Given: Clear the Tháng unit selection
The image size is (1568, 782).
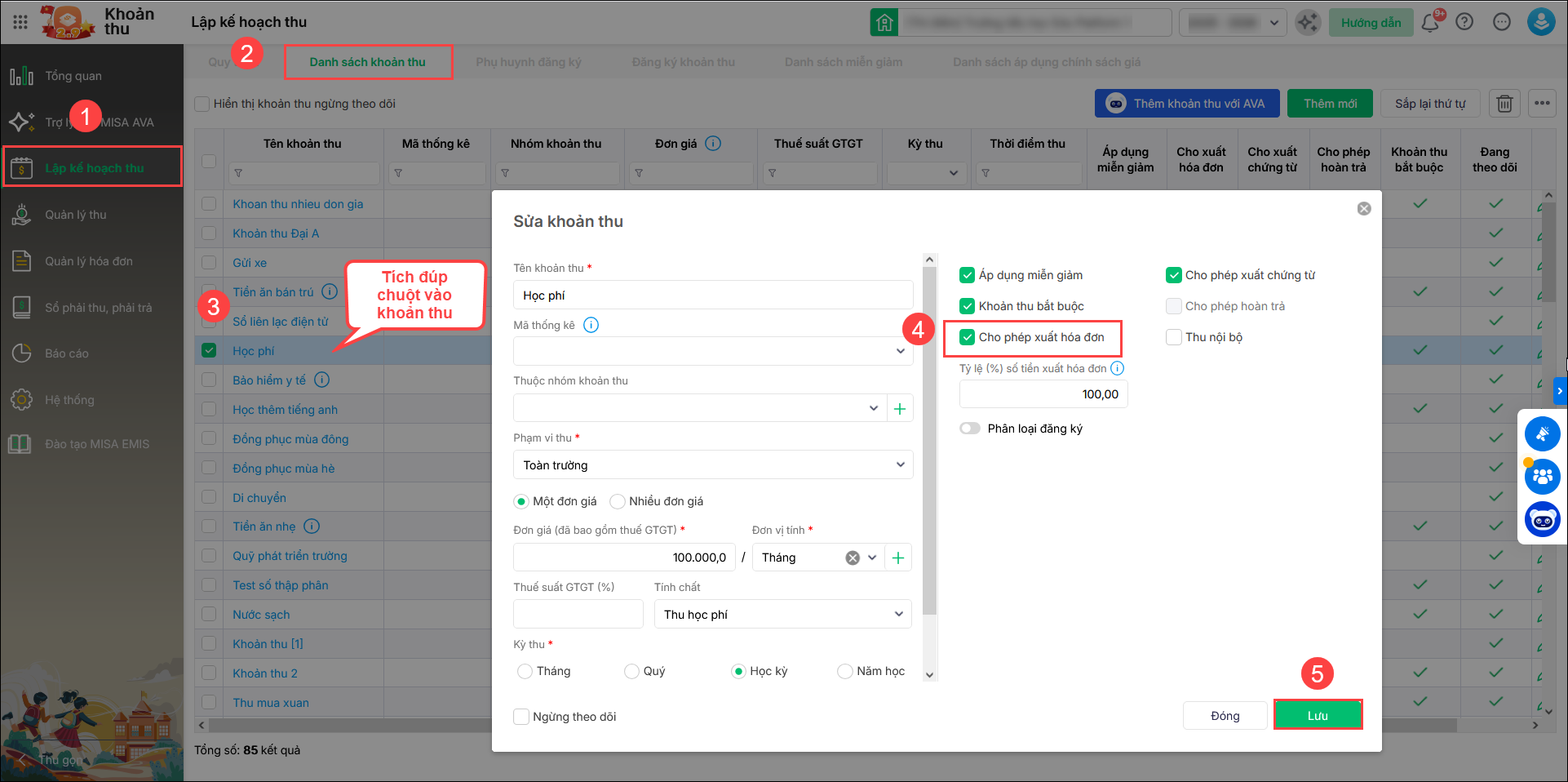Looking at the screenshot, I should coord(853,558).
